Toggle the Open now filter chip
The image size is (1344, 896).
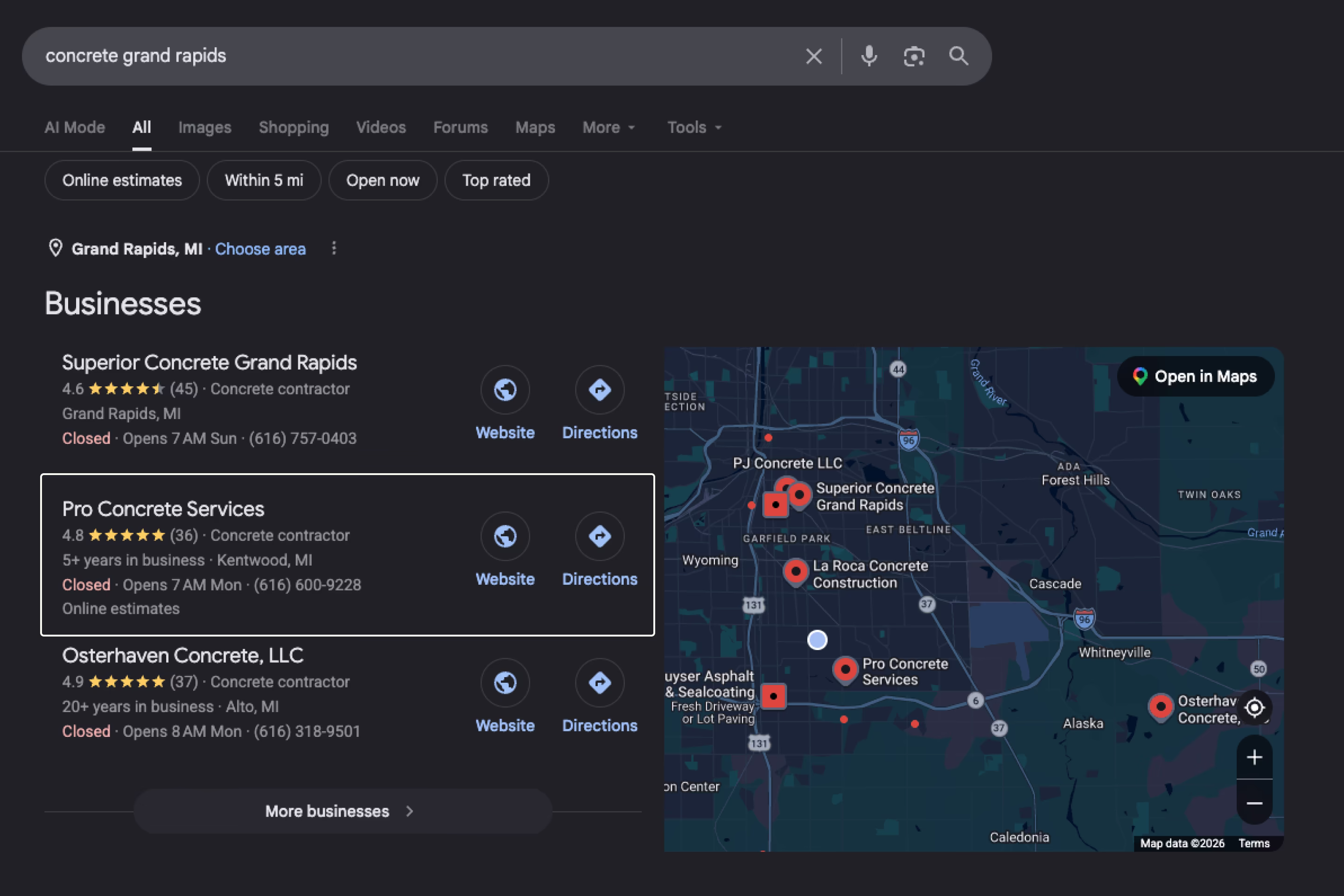pyautogui.click(x=382, y=180)
